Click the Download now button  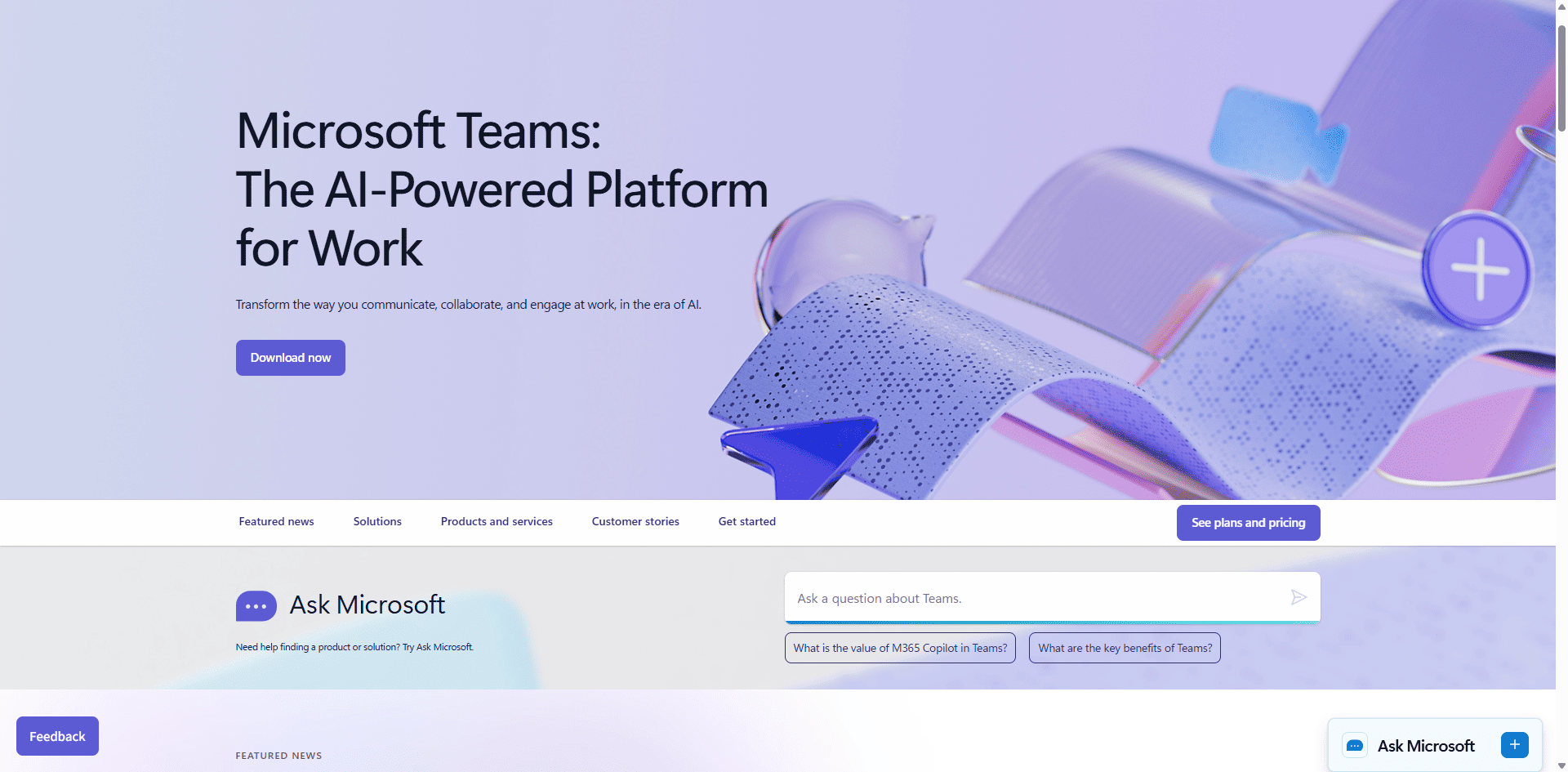click(x=291, y=358)
